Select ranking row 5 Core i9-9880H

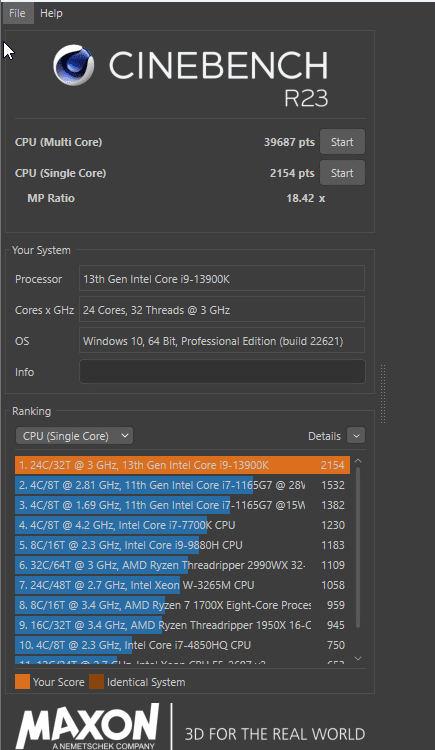pos(182,545)
